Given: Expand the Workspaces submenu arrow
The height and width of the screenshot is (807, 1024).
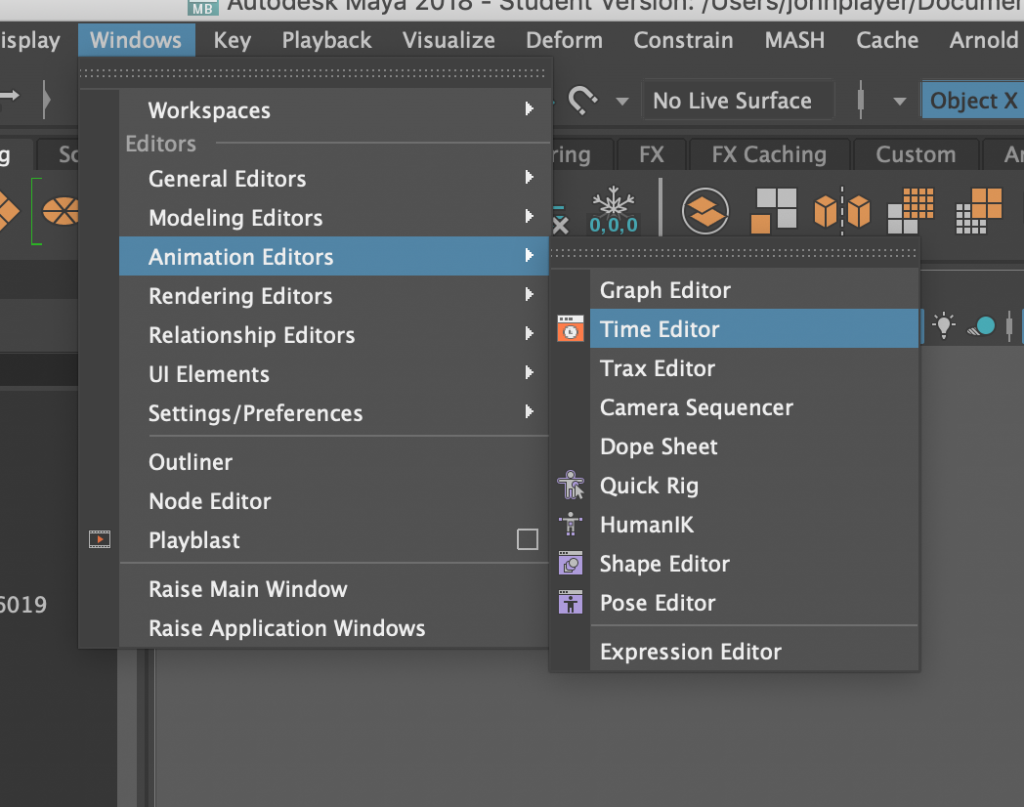Looking at the screenshot, I should pos(530,110).
